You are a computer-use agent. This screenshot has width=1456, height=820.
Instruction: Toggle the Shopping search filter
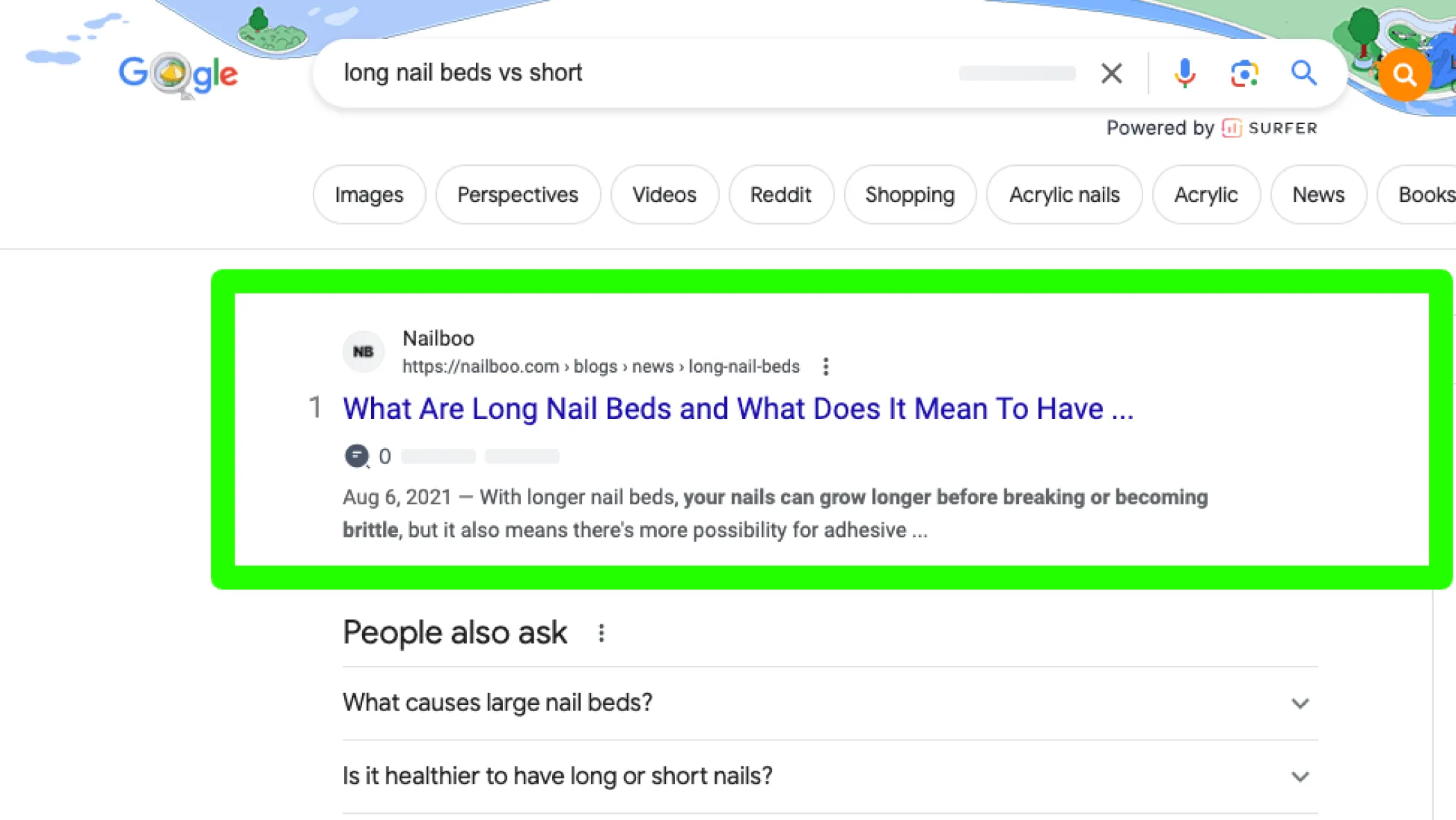pyautogui.click(x=910, y=194)
